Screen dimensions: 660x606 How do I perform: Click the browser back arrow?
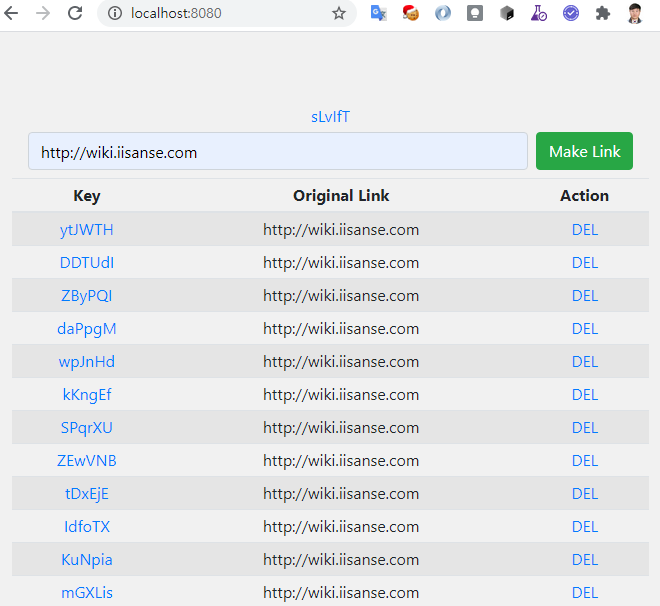coord(12,13)
